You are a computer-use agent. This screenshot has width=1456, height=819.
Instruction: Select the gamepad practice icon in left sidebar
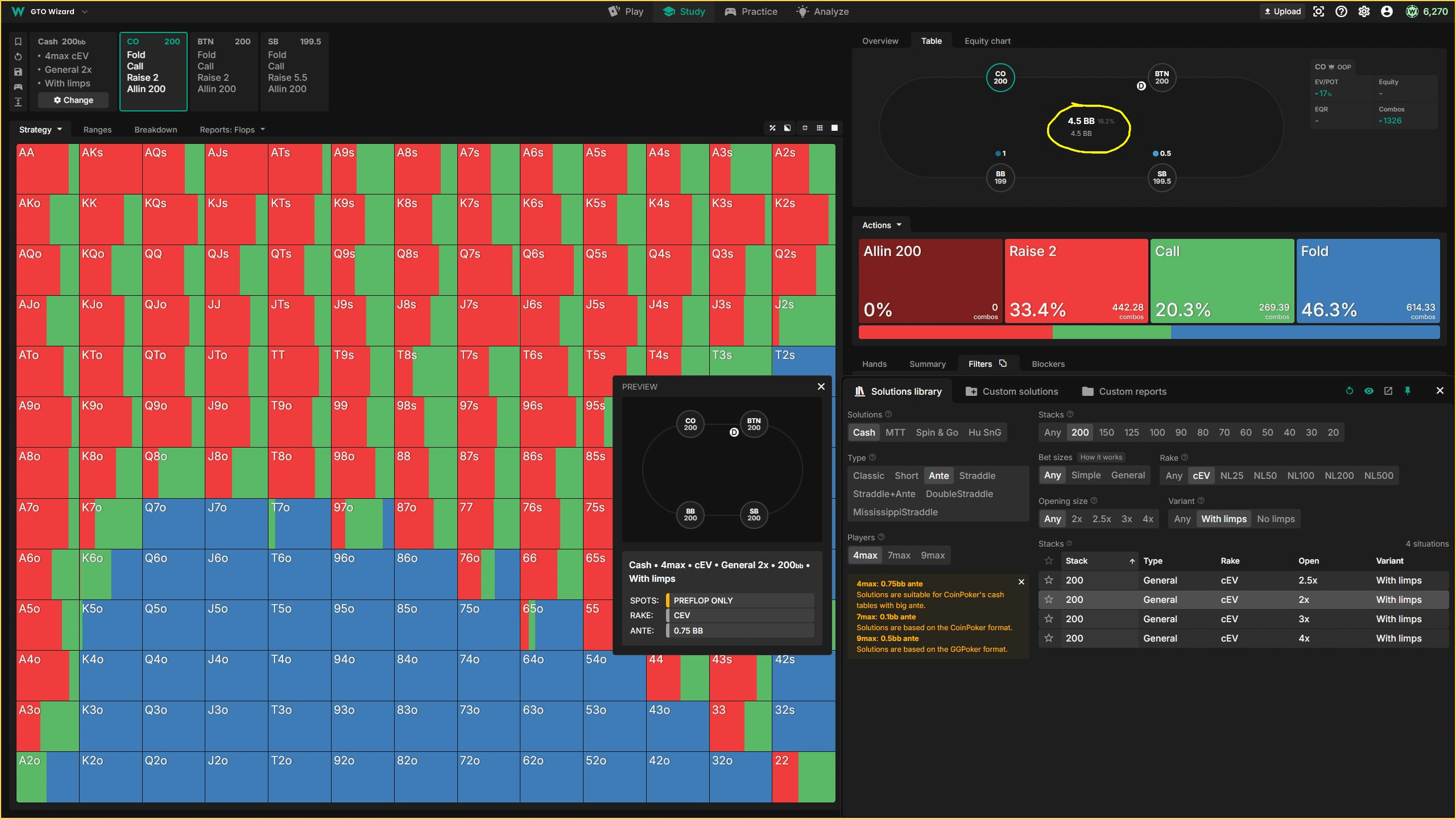pyautogui.click(x=18, y=86)
